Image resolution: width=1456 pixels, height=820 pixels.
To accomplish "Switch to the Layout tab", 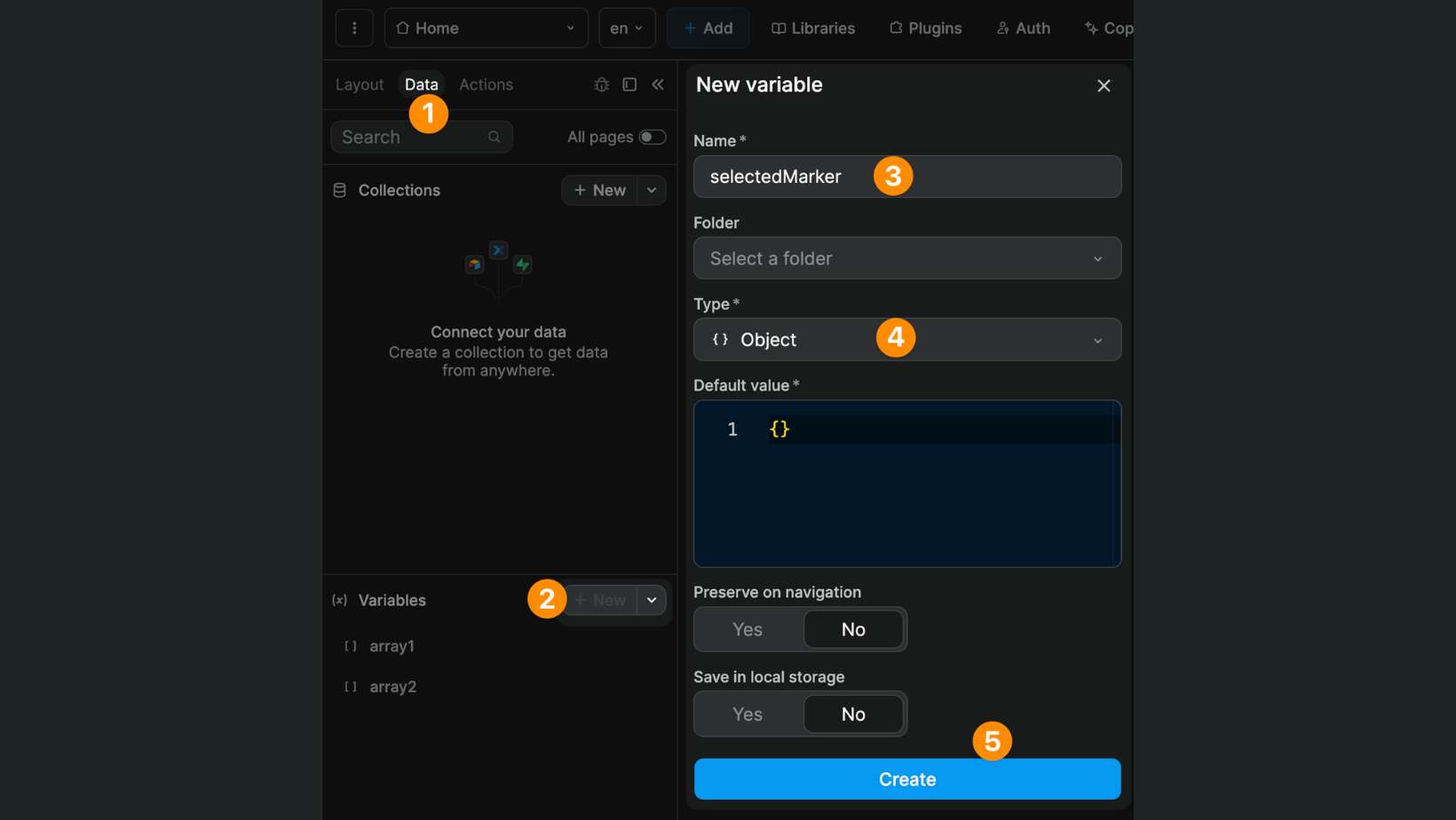I will 359,84.
